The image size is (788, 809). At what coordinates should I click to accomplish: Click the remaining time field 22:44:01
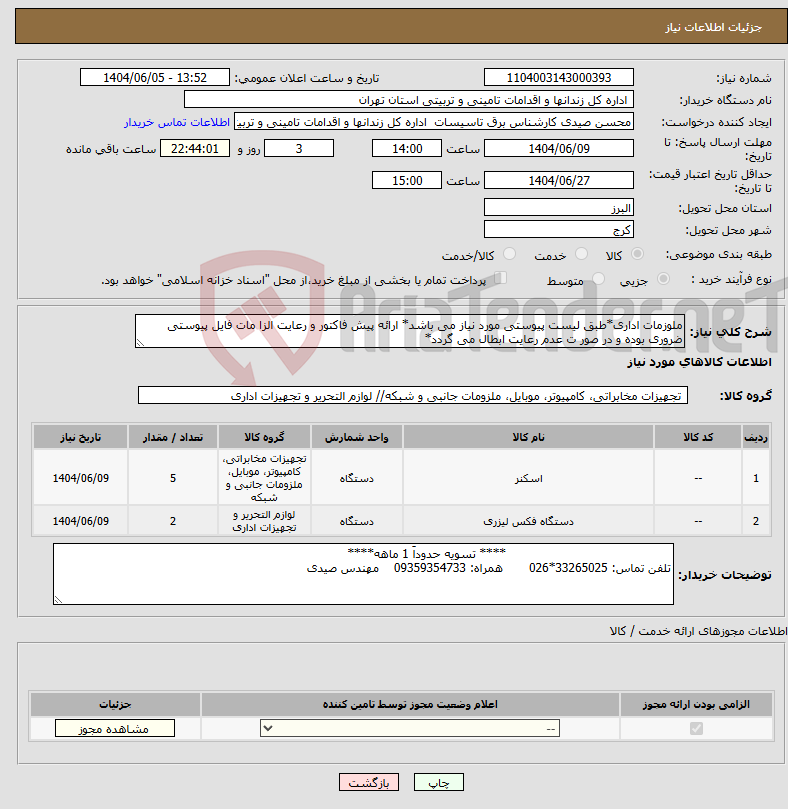click(195, 149)
